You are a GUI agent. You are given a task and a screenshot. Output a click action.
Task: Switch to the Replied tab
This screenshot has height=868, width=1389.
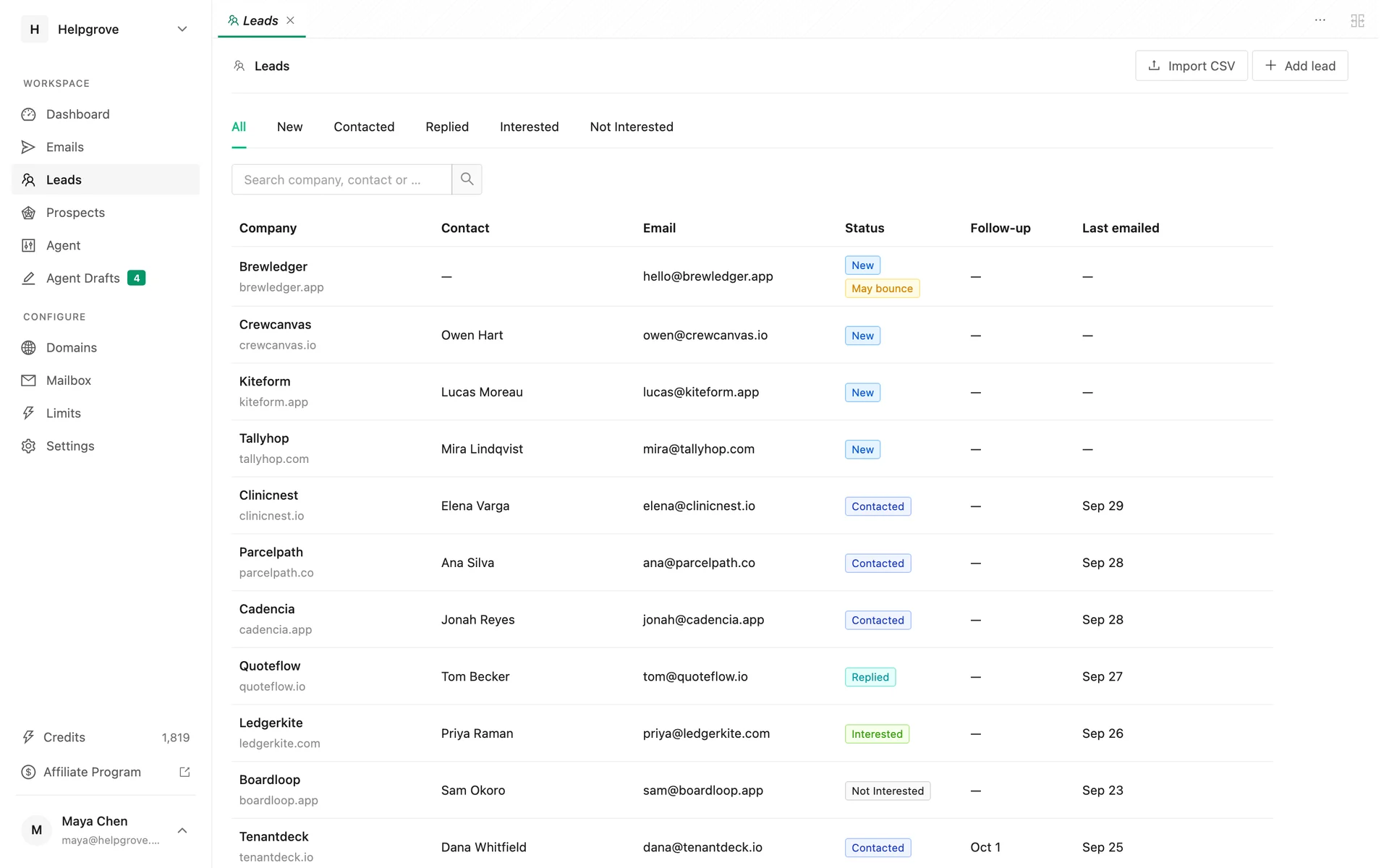click(x=447, y=127)
